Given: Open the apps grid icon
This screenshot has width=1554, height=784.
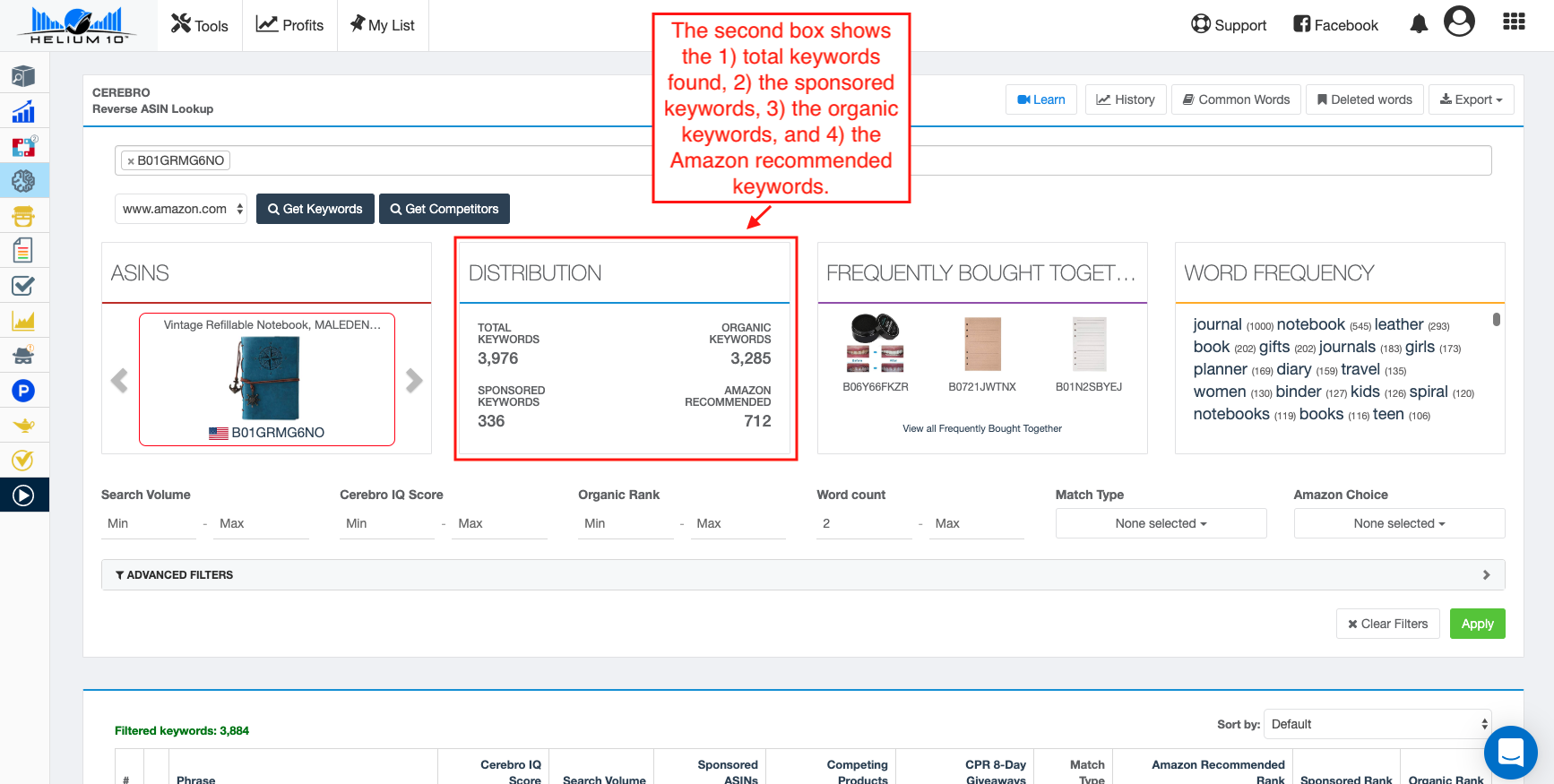Looking at the screenshot, I should pyautogui.click(x=1514, y=22).
